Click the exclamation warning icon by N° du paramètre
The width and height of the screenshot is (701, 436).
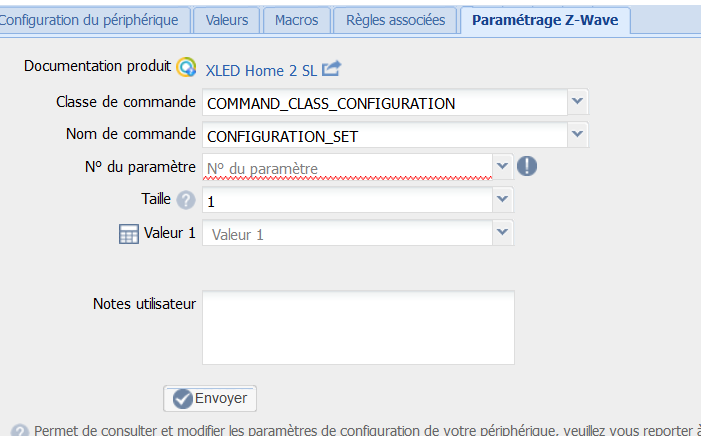527,166
